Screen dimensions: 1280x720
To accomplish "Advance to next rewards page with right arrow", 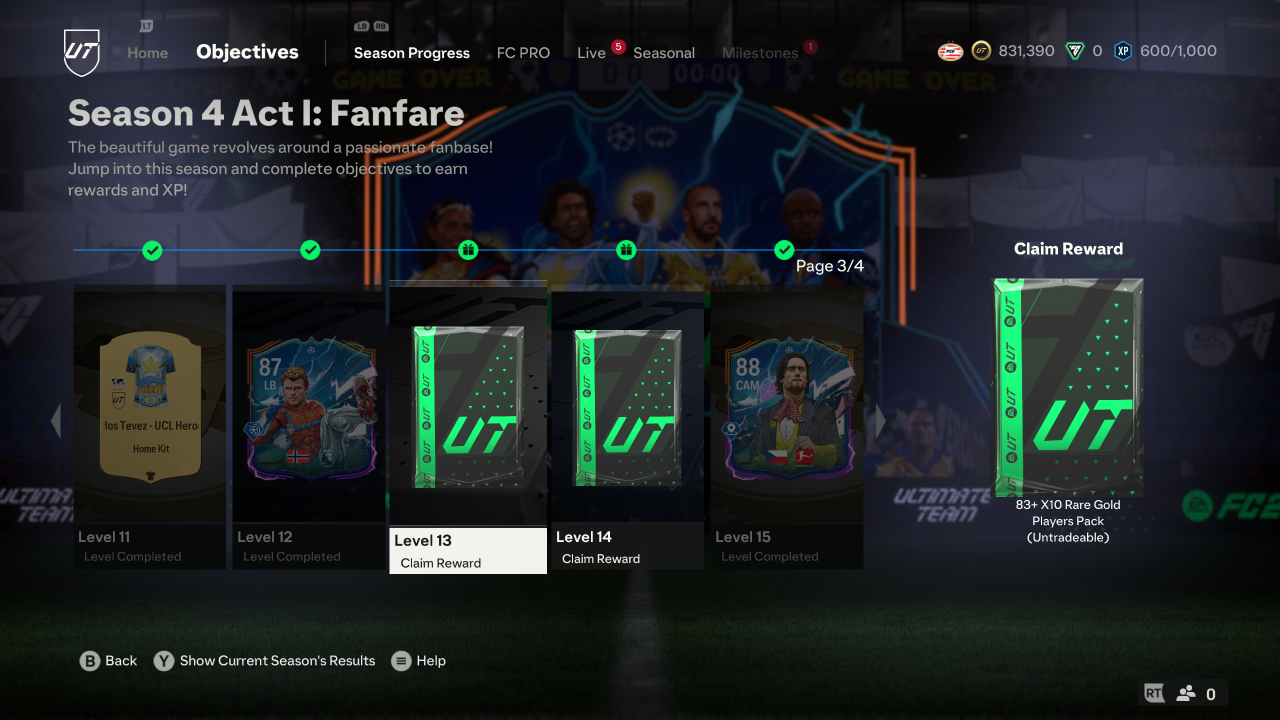I will pyautogui.click(x=881, y=422).
